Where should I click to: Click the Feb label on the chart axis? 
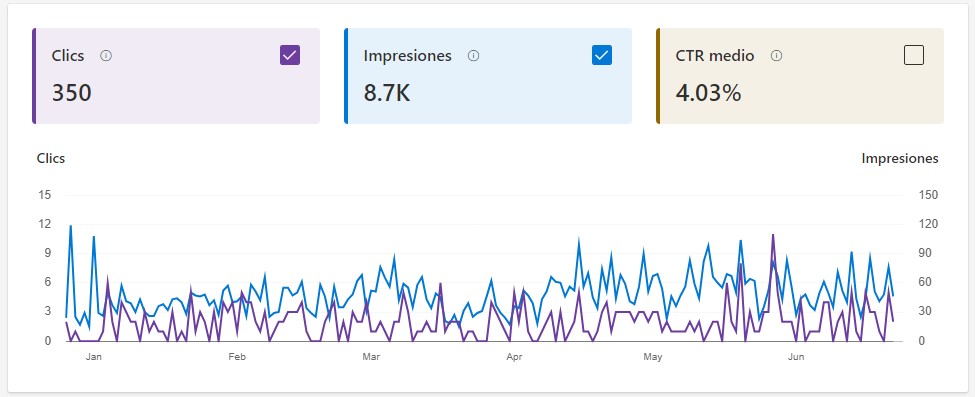coord(237,357)
